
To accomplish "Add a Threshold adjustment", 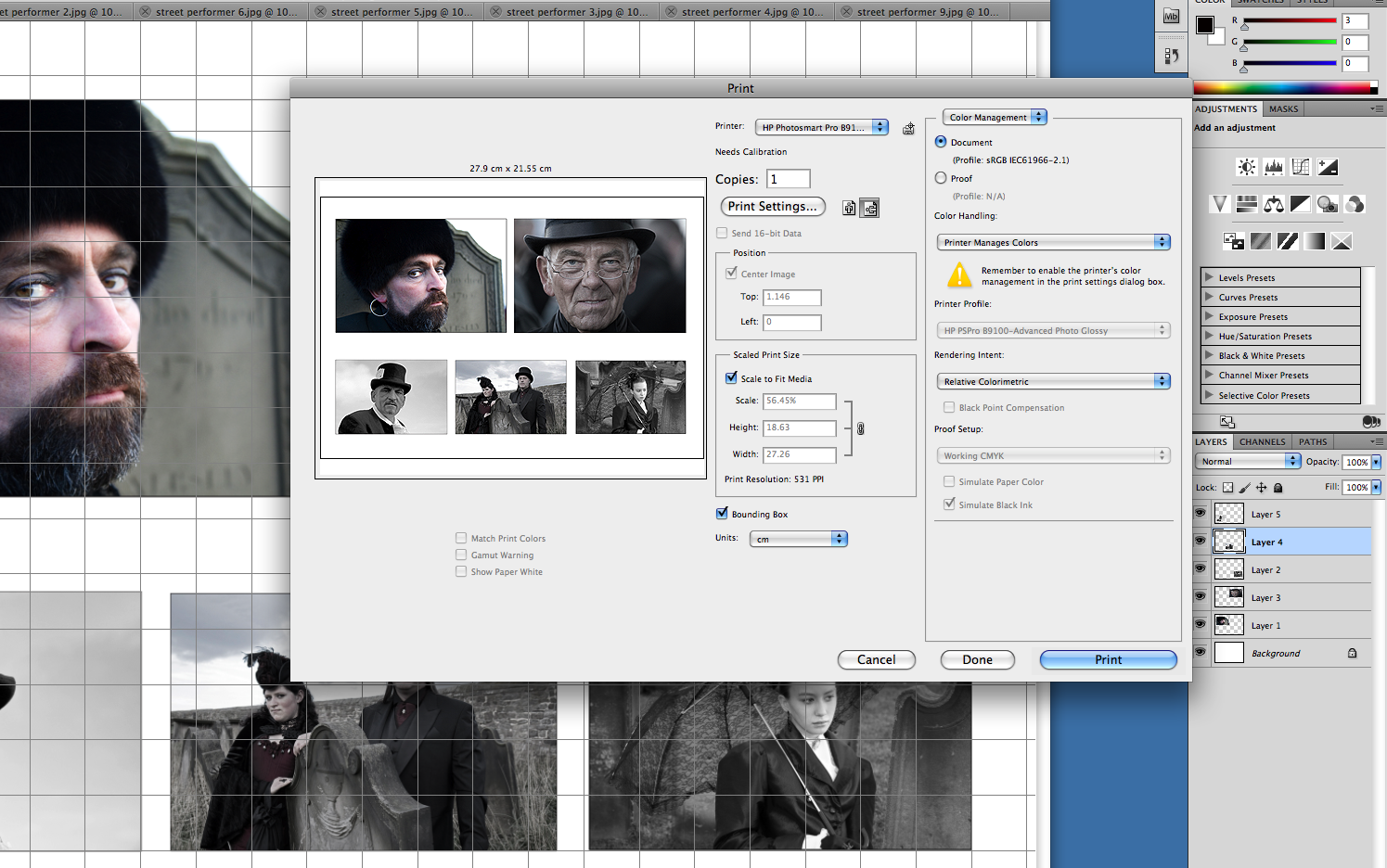I will click(1288, 241).
